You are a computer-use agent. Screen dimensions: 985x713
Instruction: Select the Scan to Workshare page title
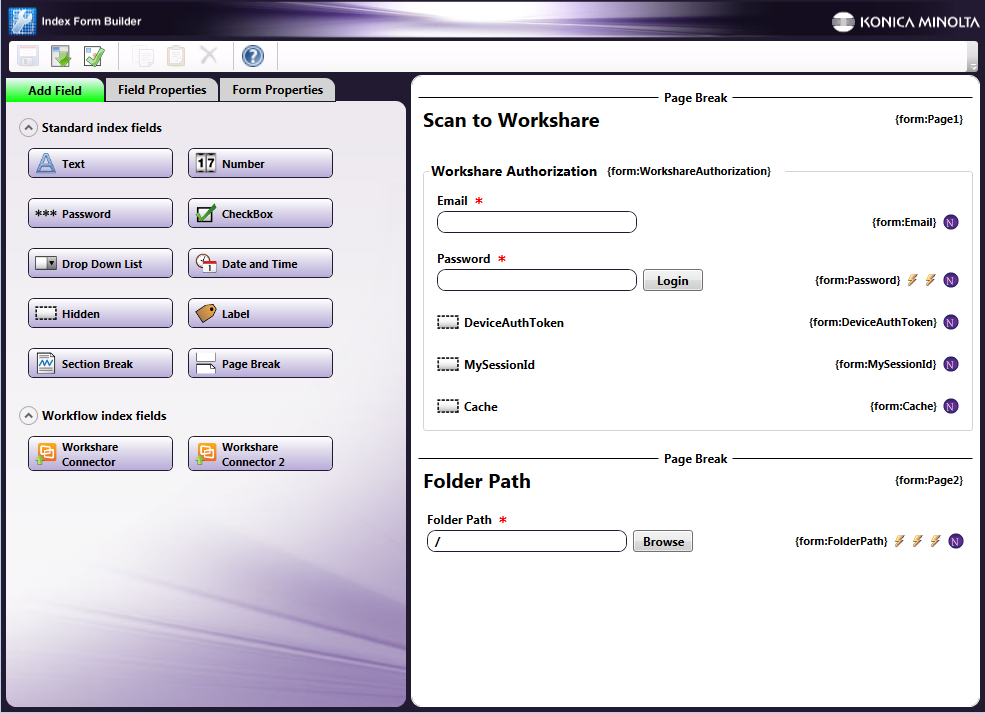(511, 120)
